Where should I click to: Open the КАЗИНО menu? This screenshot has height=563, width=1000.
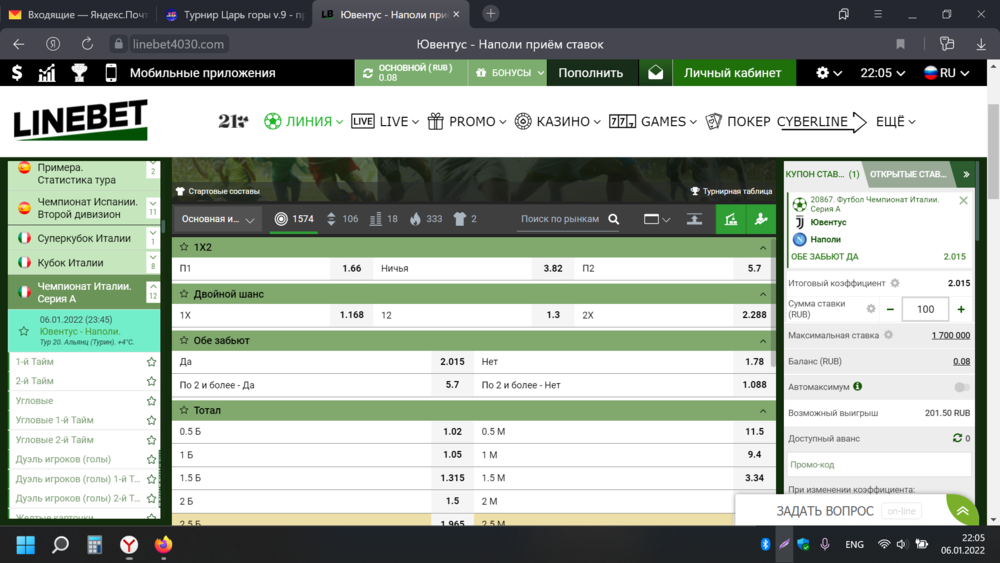tap(557, 121)
